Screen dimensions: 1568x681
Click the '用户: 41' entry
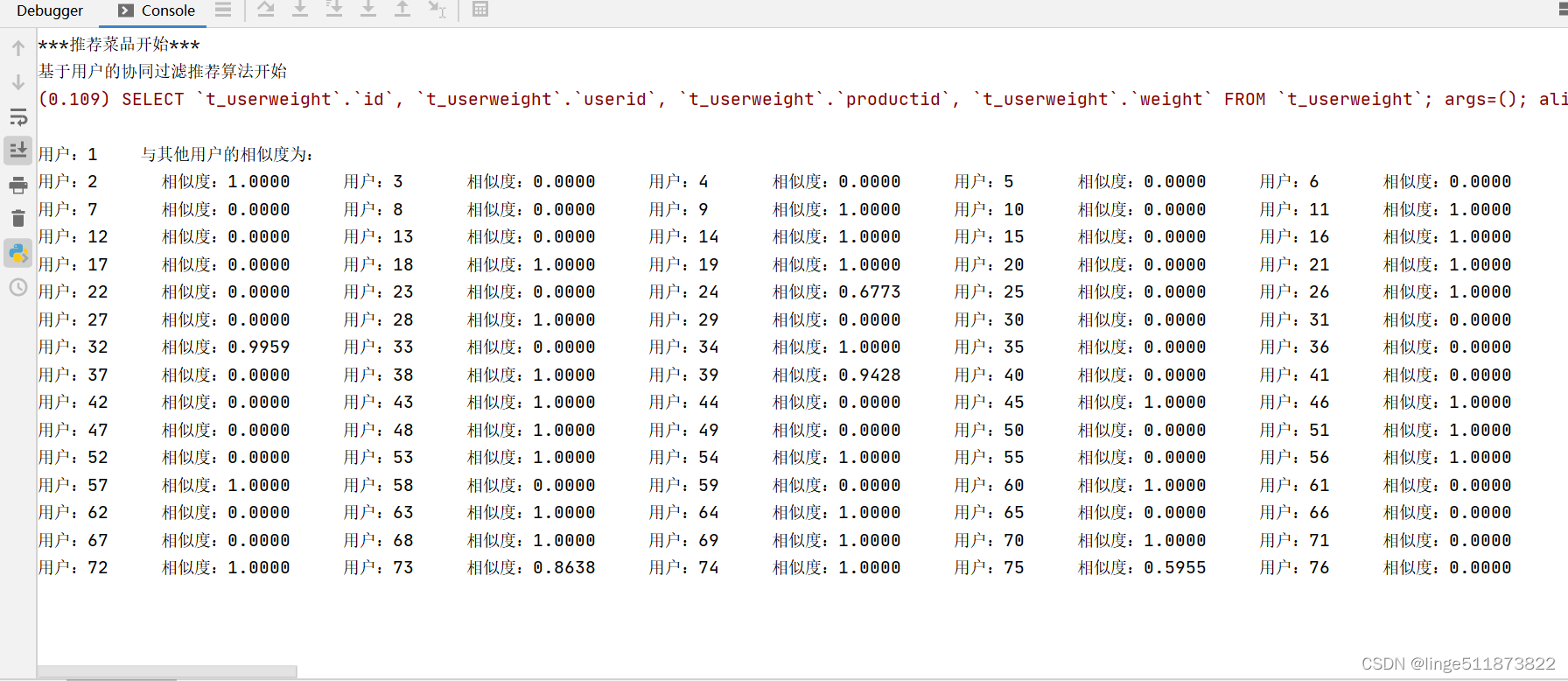1294,375
